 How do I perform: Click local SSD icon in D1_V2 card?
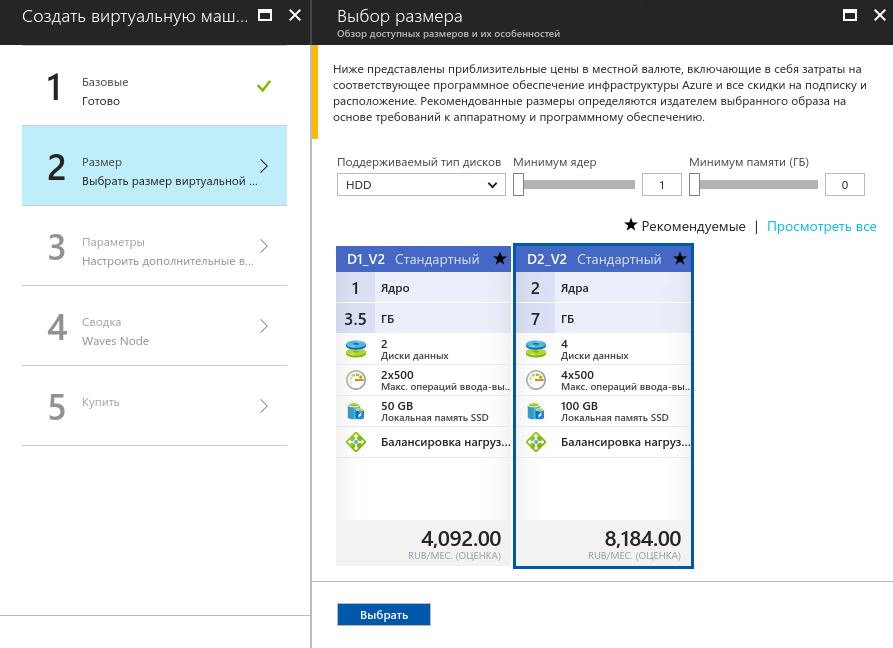tap(356, 411)
